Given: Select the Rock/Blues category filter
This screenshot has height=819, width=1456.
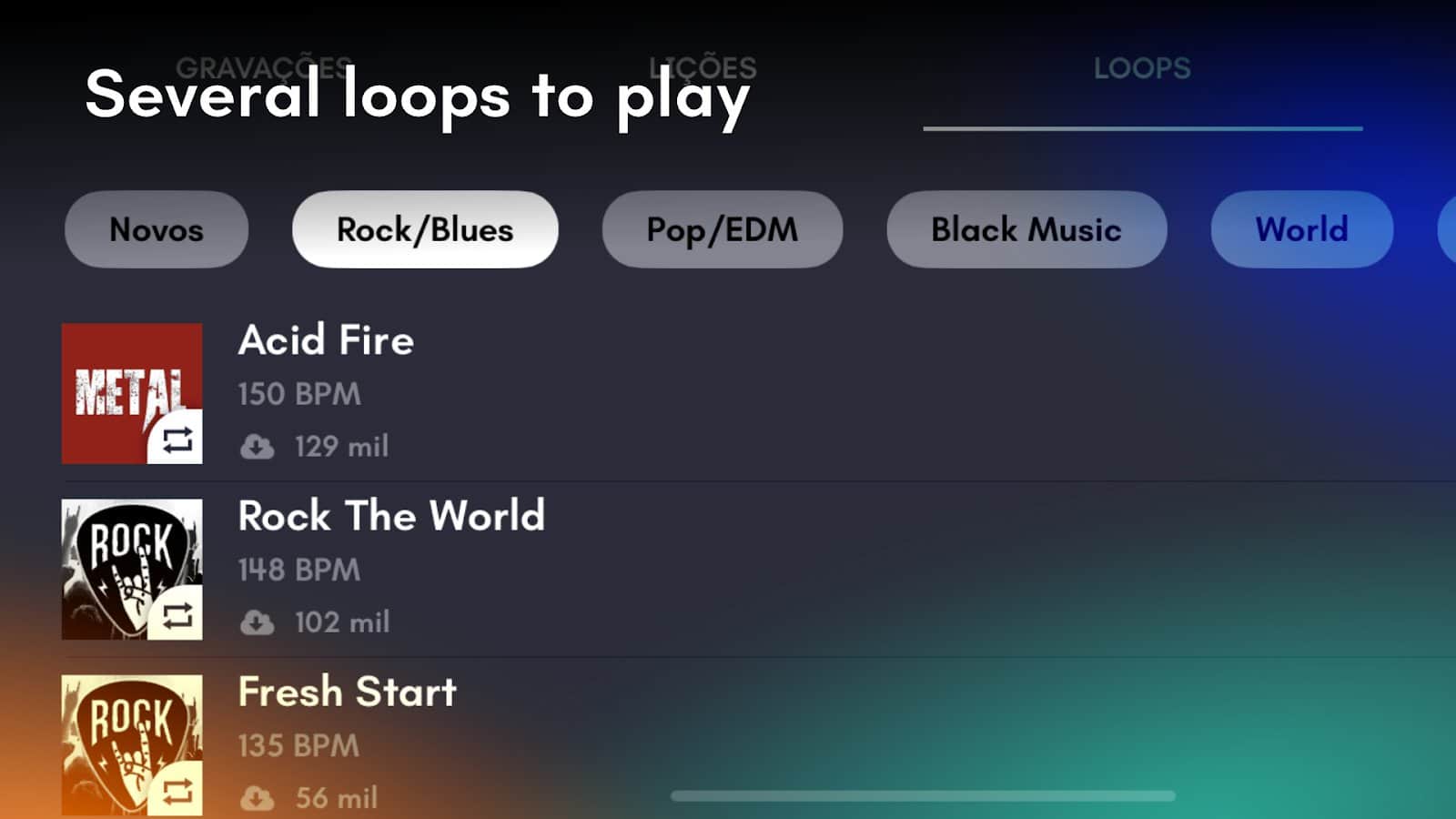Looking at the screenshot, I should tap(425, 229).
